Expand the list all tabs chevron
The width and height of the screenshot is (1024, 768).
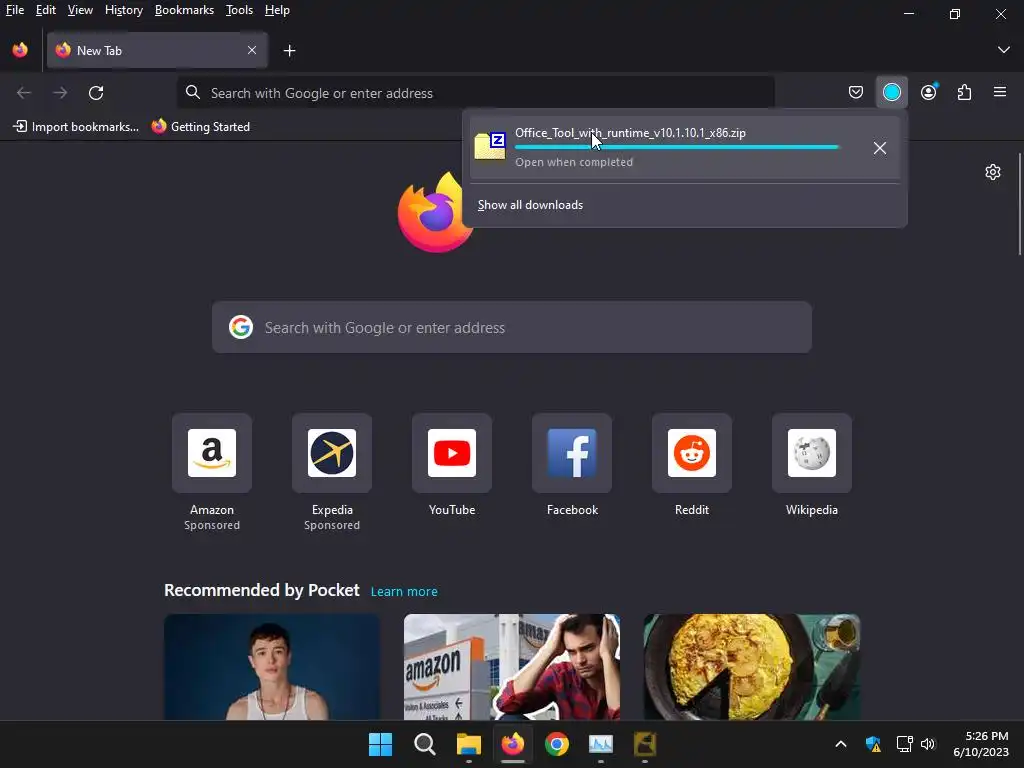pyautogui.click(x=1003, y=50)
